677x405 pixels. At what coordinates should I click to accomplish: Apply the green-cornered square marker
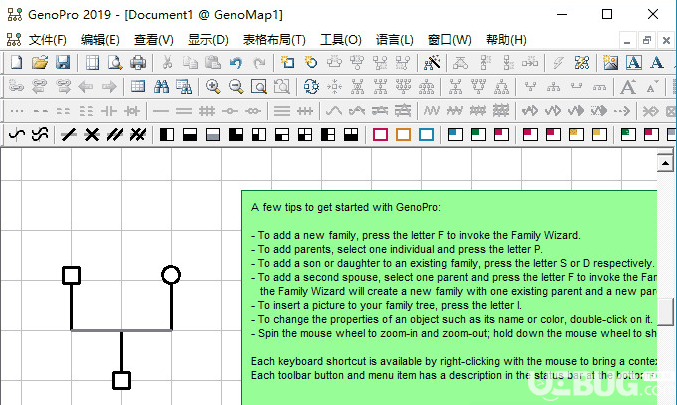pyautogui.click(x=478, y=135)
